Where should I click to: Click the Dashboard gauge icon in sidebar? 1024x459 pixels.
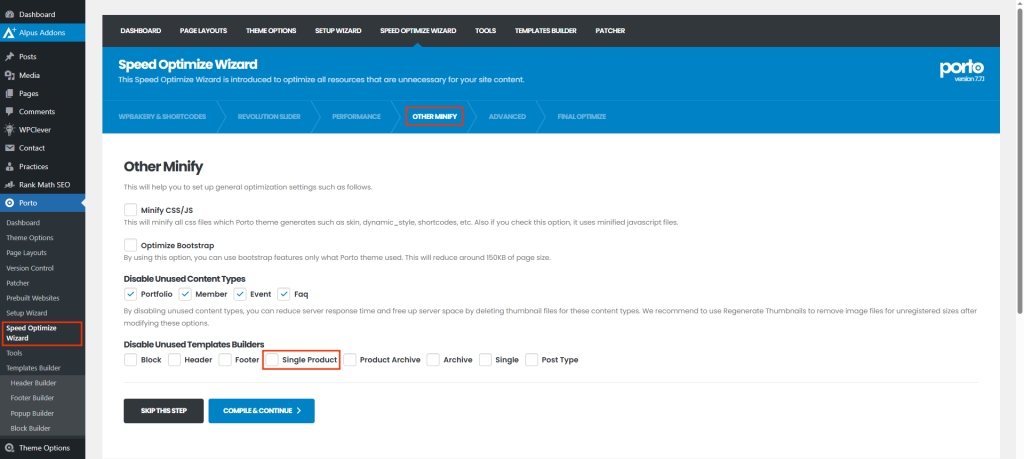pyautogui.click(x=9, y=15)
